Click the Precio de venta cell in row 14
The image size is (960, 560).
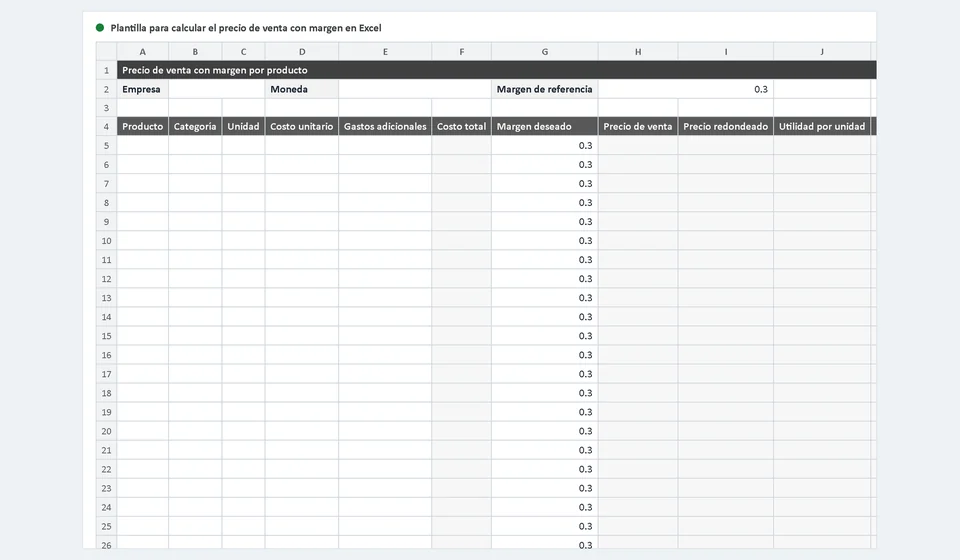coord(638,317)
